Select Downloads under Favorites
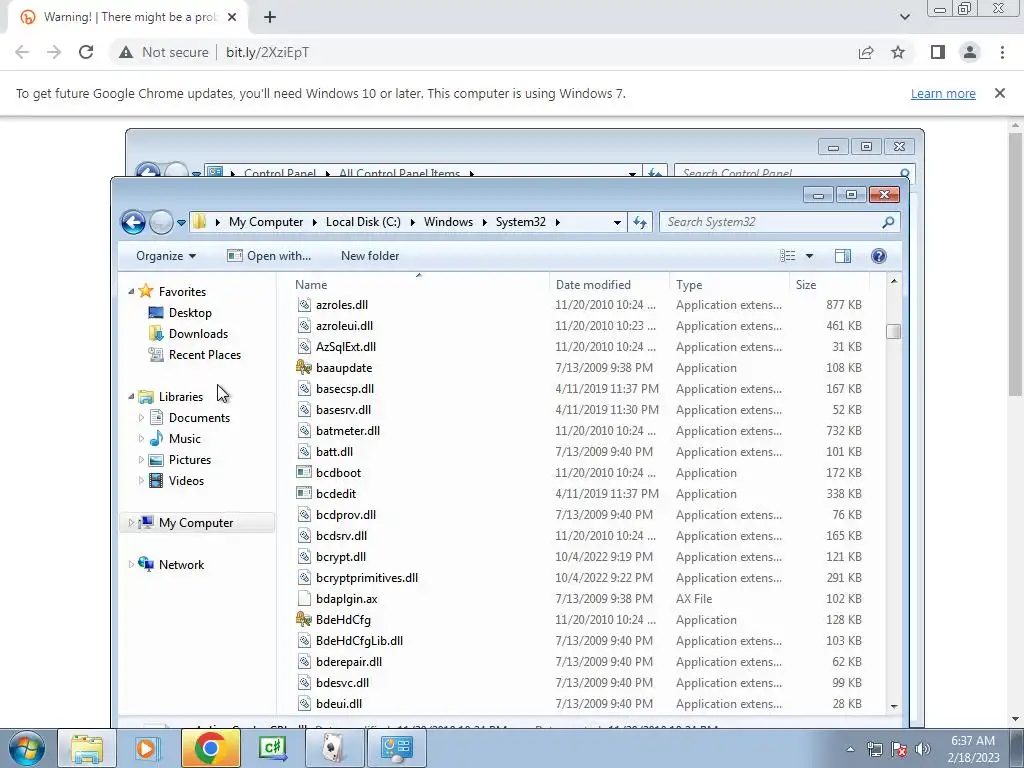Image resolution: width=1024 pixels, height=768 pixels. [x=199, y=334]
